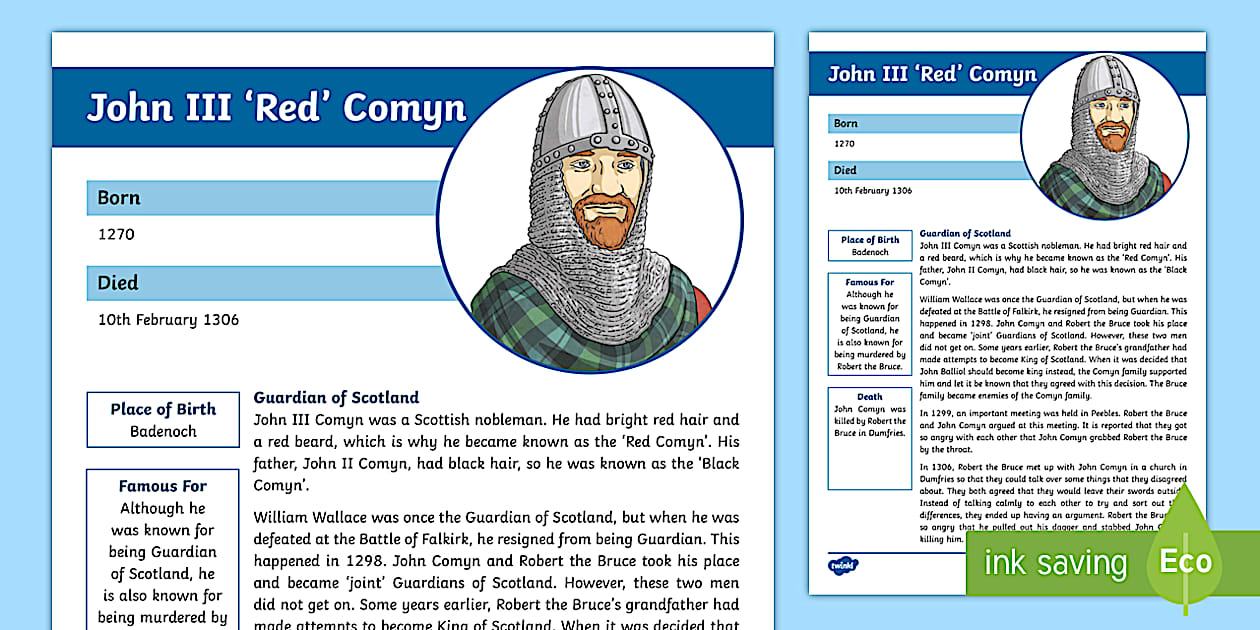This screenshot has width=1260, height=630.
Task: Select the large 'Born' header bar
Action: [x=262, y=198]
